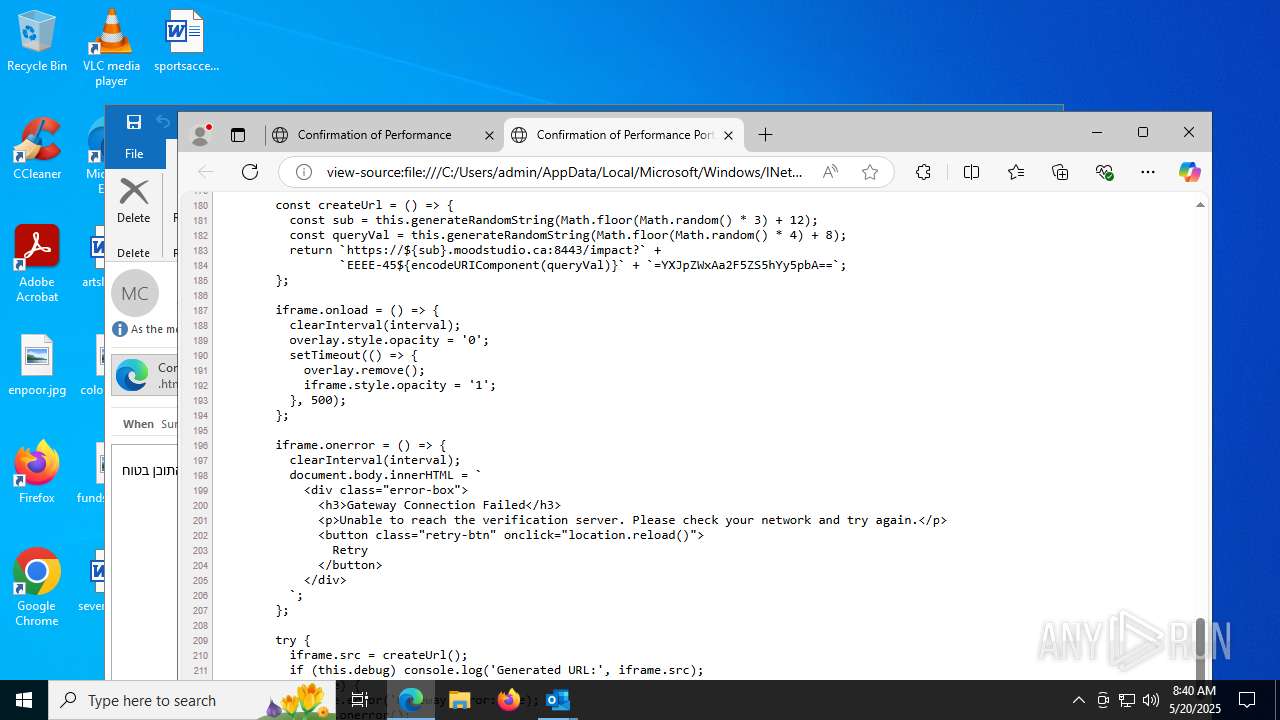
Task: Show hidden system tray icons
Action: click(x=1078, y=700)
